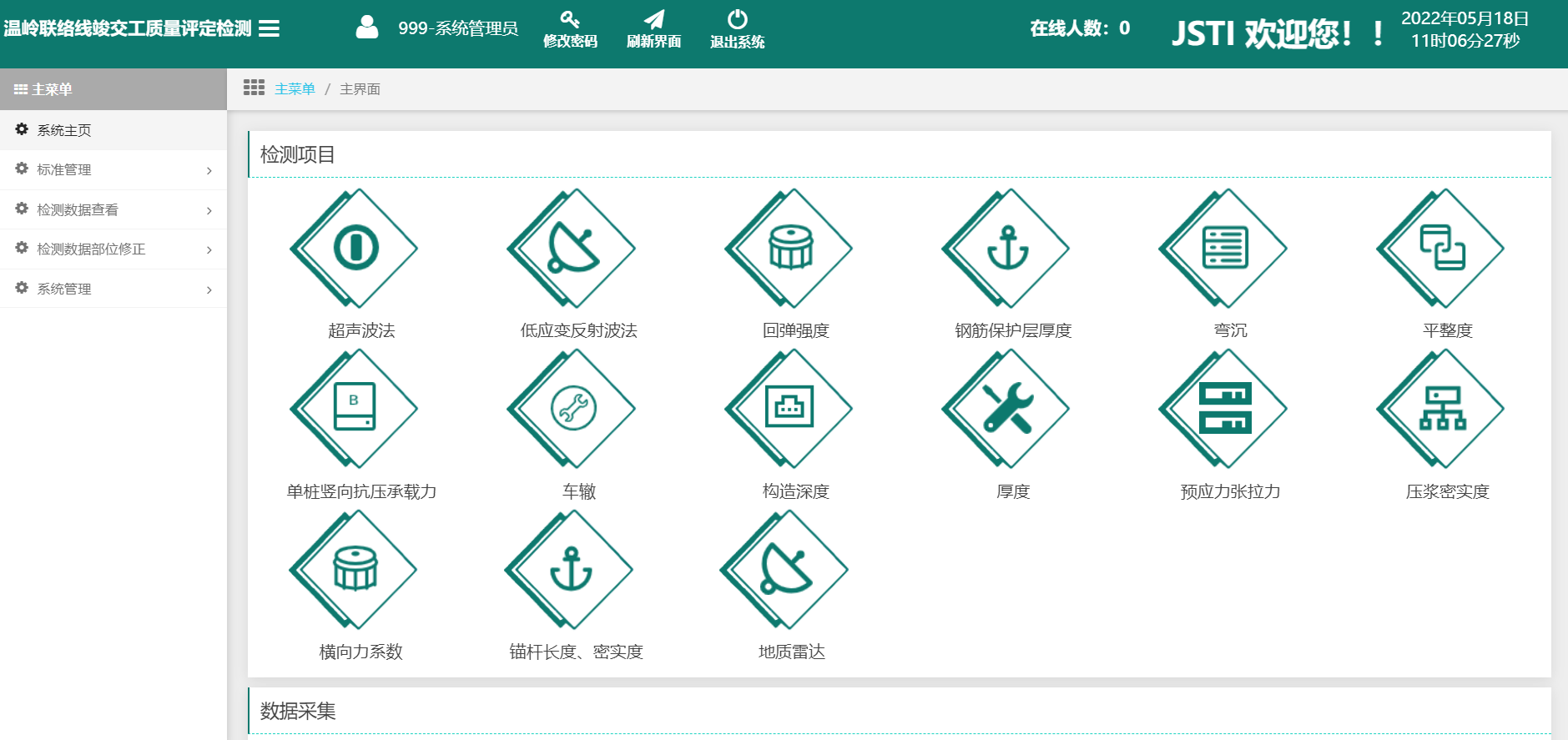Image resolution: width=1568 pixels, height=740 pixels.
Task: Select the 平整度 overlapping squares icon
Action: point(1442,248)
